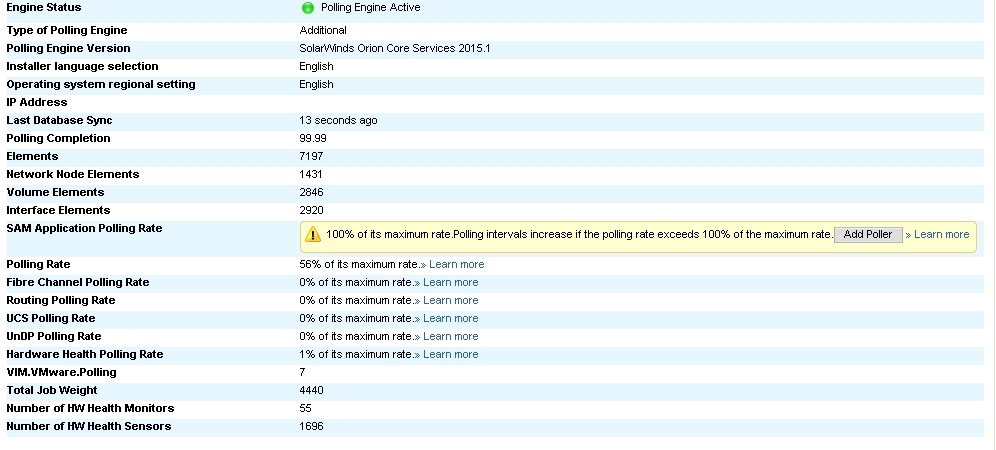This screenshot has width=996, height=450.
Task: Select '56% of its maximum rate' text
Action: point(359,264)
